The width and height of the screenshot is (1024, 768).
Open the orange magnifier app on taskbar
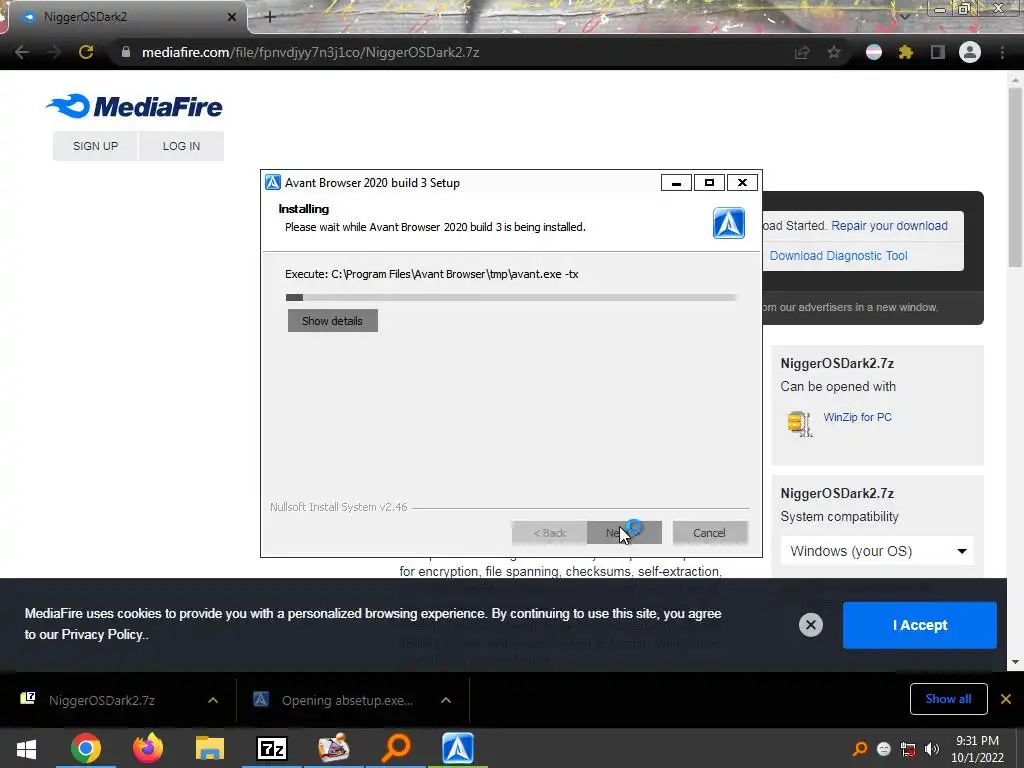(396, 748)
